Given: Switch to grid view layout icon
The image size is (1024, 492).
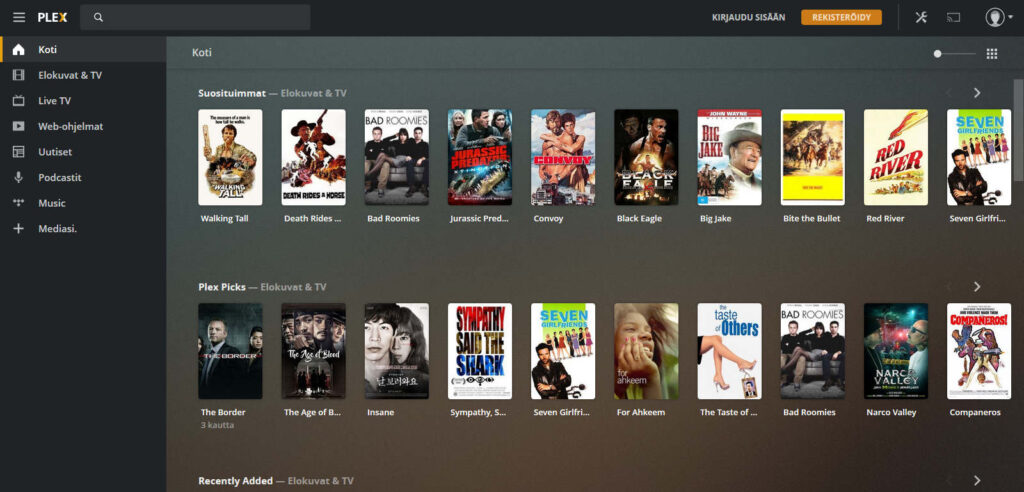Looking at the screenshot, I should (992, 54).
